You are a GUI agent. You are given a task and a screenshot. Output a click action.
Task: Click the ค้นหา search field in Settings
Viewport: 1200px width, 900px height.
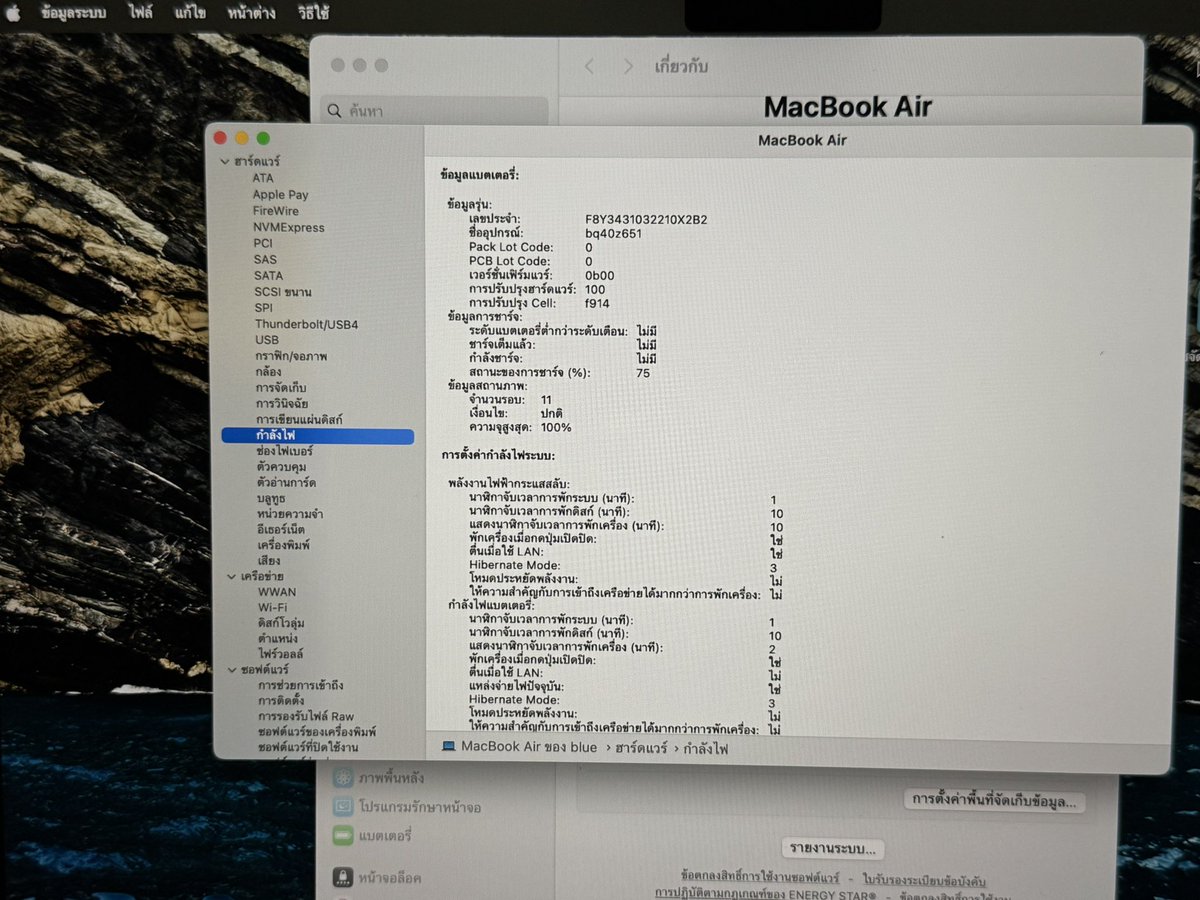tap(434, 111)
